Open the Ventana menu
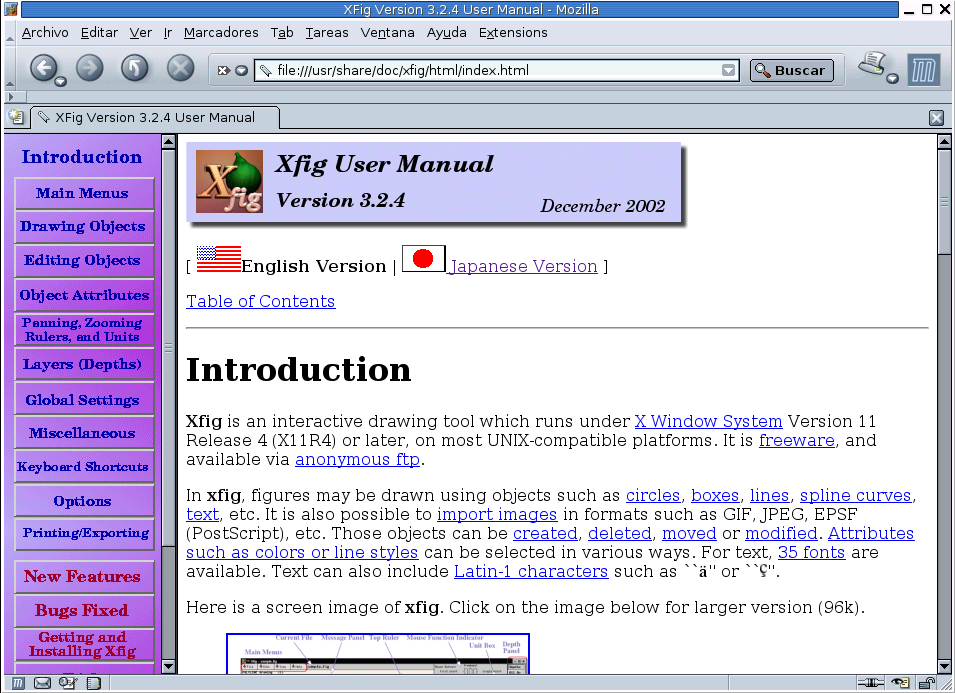The image size is (955, 693). tap(387, 33)
